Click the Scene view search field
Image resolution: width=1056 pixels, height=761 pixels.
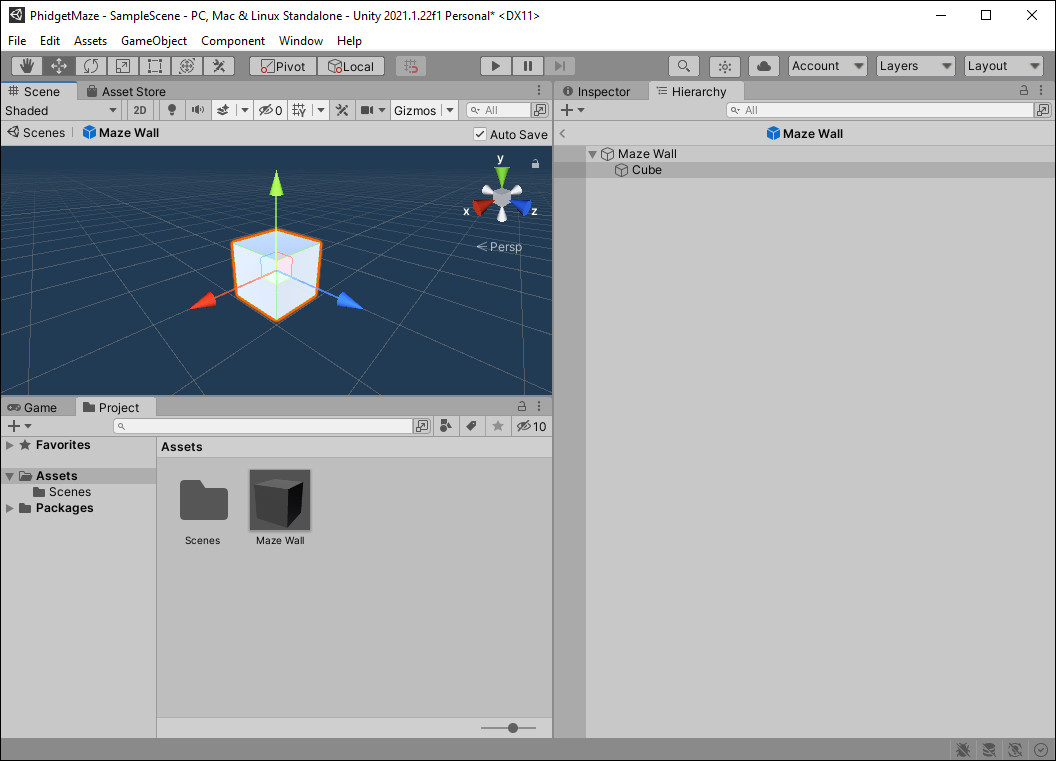[x=498, y=110]
